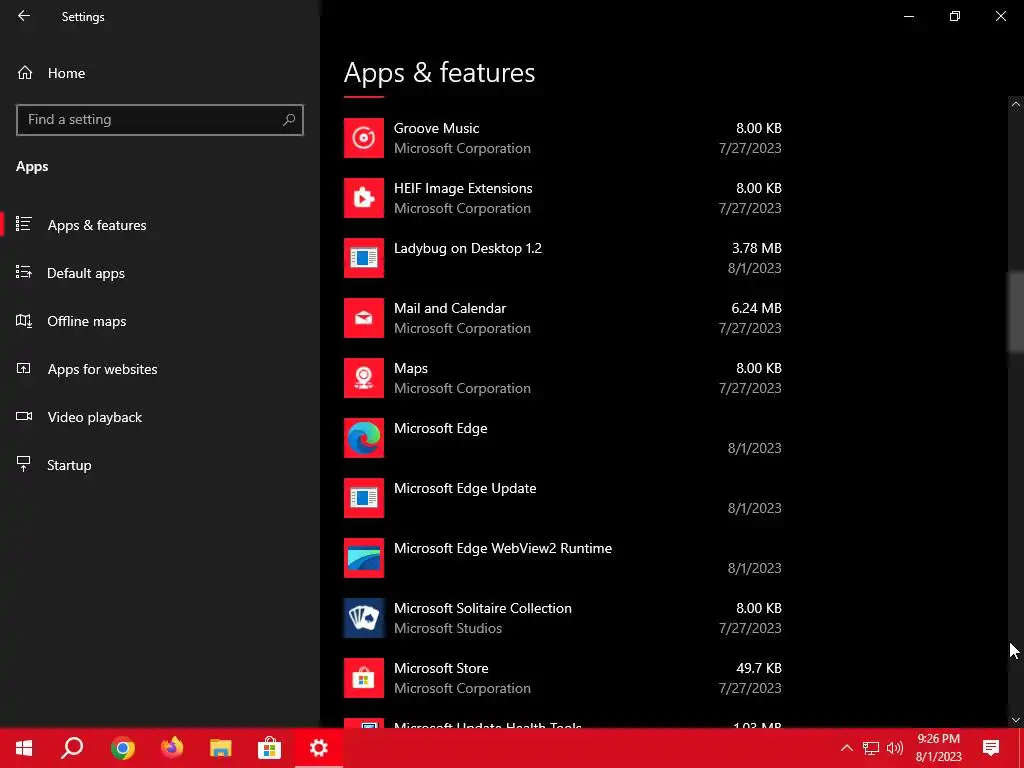Click Microsoft Studios publisher text
Screen dimensions: 1024x768
pos(448,628)
